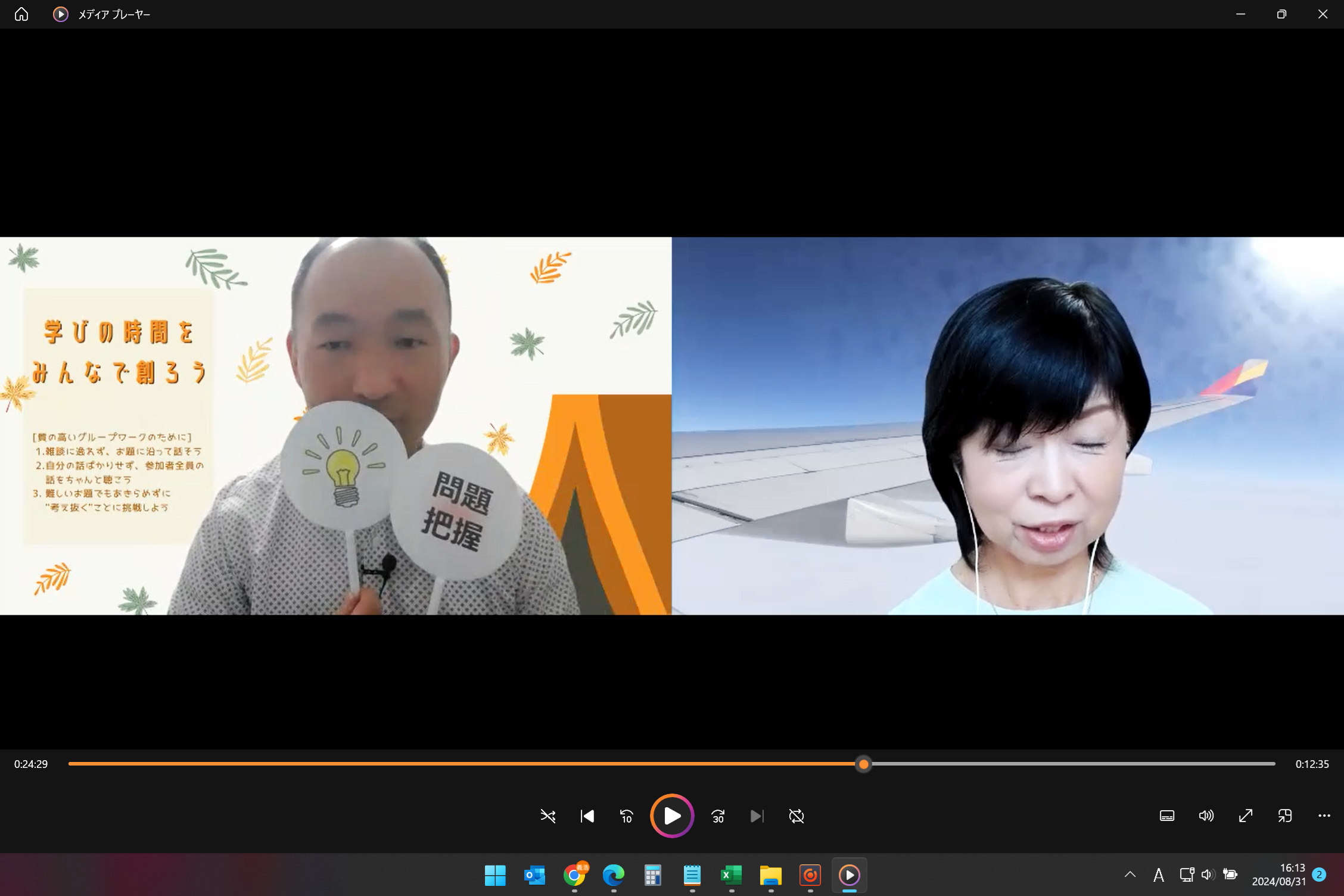The height and width of the screenshot is (896, 1344).
Task: Open subtitles and captions menu
Action: (1167, 816)
